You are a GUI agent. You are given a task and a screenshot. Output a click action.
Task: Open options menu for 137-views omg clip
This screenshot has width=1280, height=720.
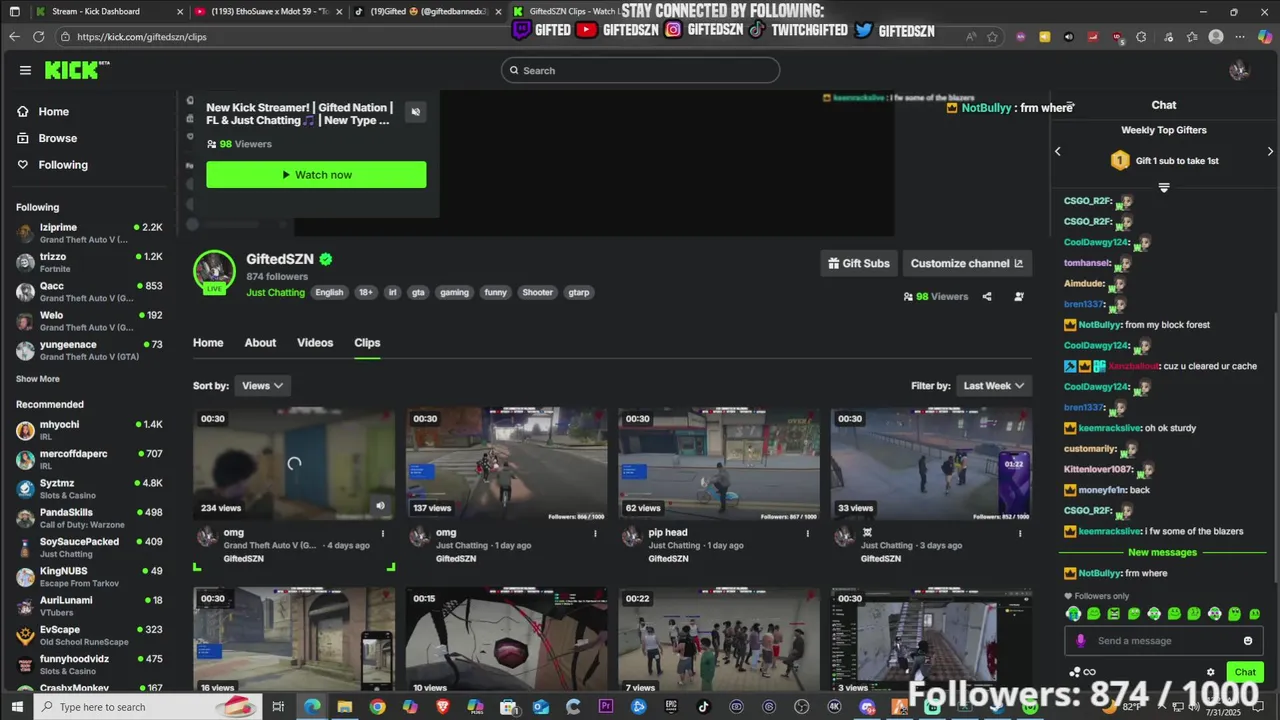(x=595, y=534)
